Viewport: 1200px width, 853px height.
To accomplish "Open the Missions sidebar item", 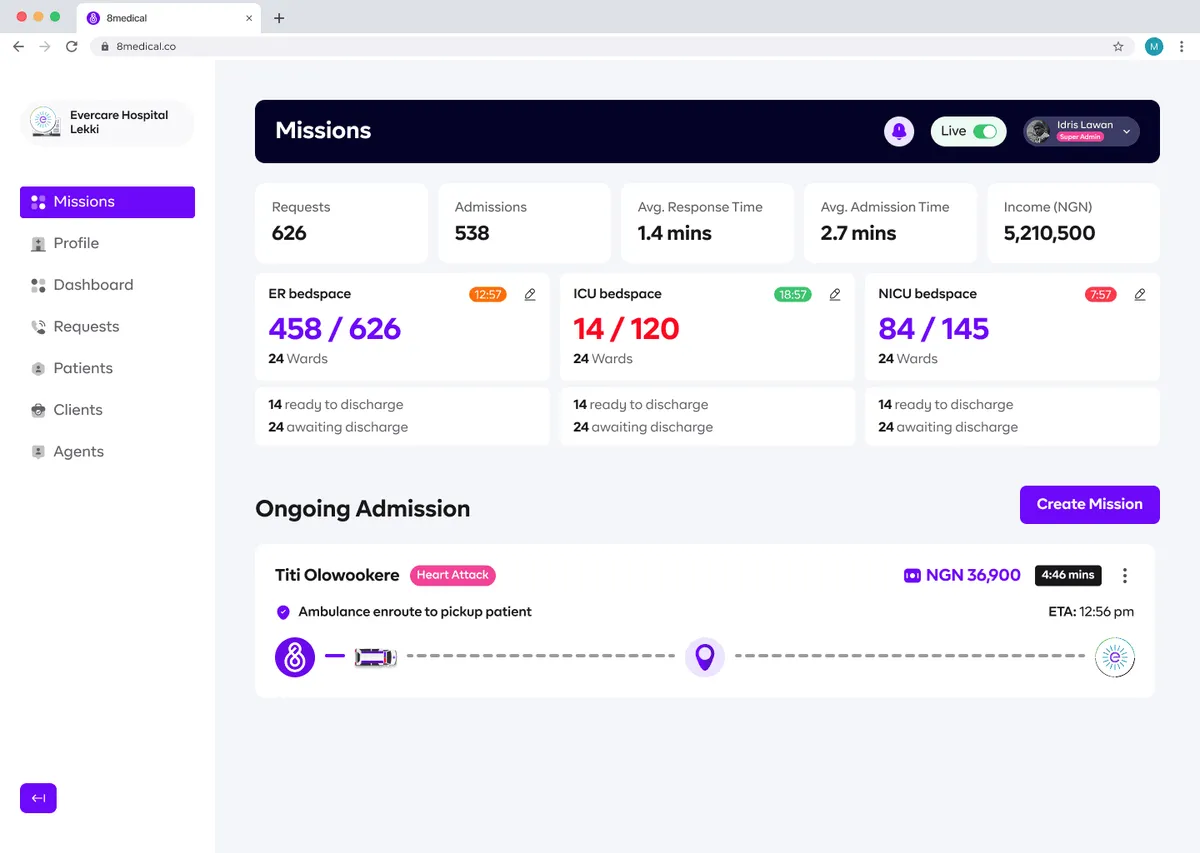I will 107,202.
